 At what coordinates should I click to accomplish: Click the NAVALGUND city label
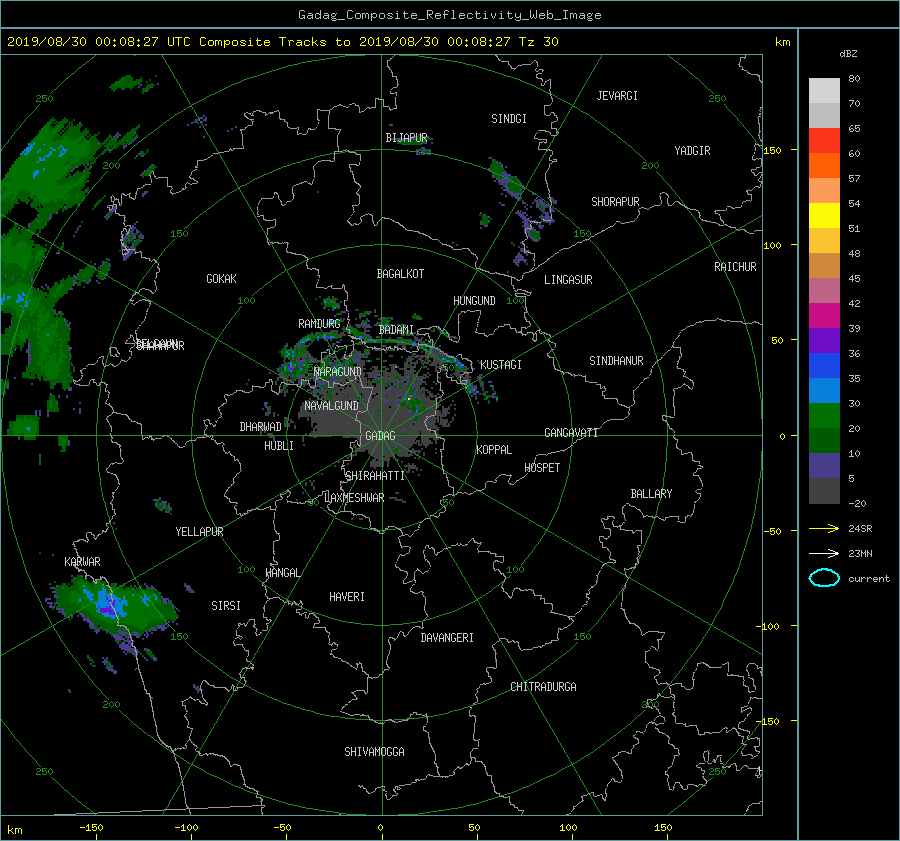click(x=331, y=406)
